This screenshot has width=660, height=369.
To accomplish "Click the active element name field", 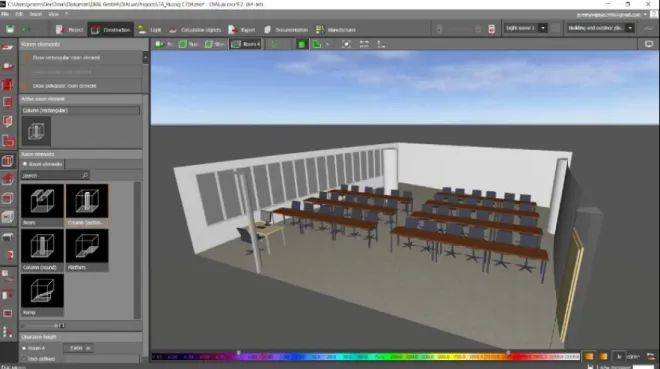I will pyautogui.click(x=80, y=110).
